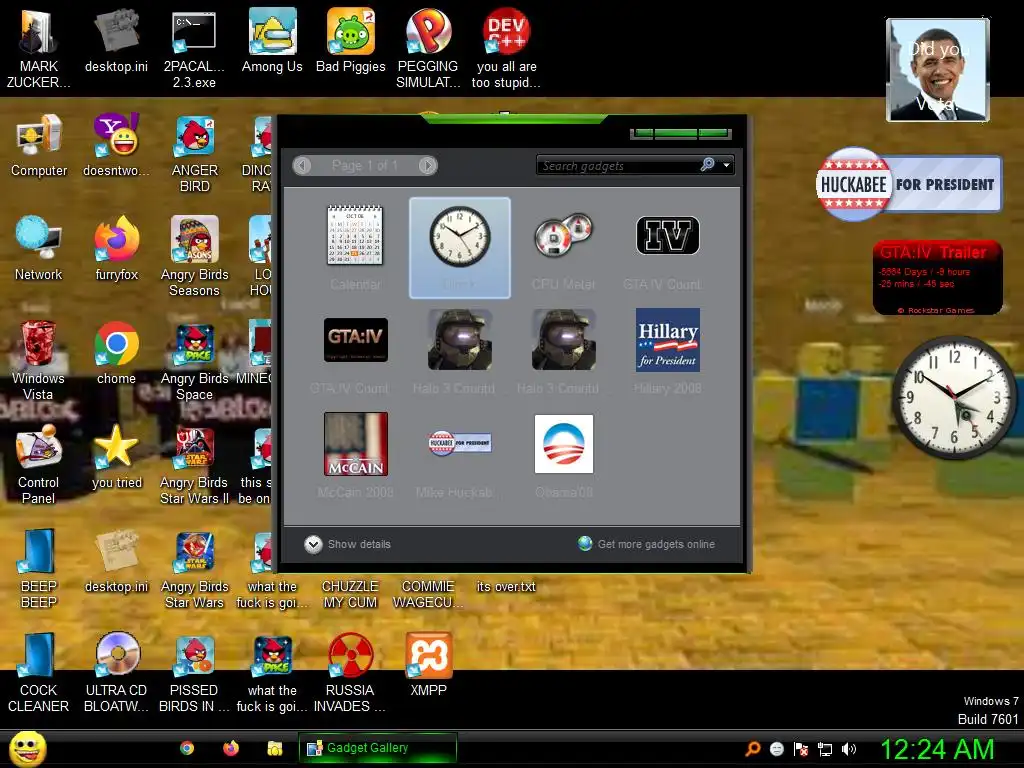The width and height of the screenshot is (1024, 768).
Task: Click the GTA:IV Trailer countdown gadget
Action: click(x=937, y=278)
